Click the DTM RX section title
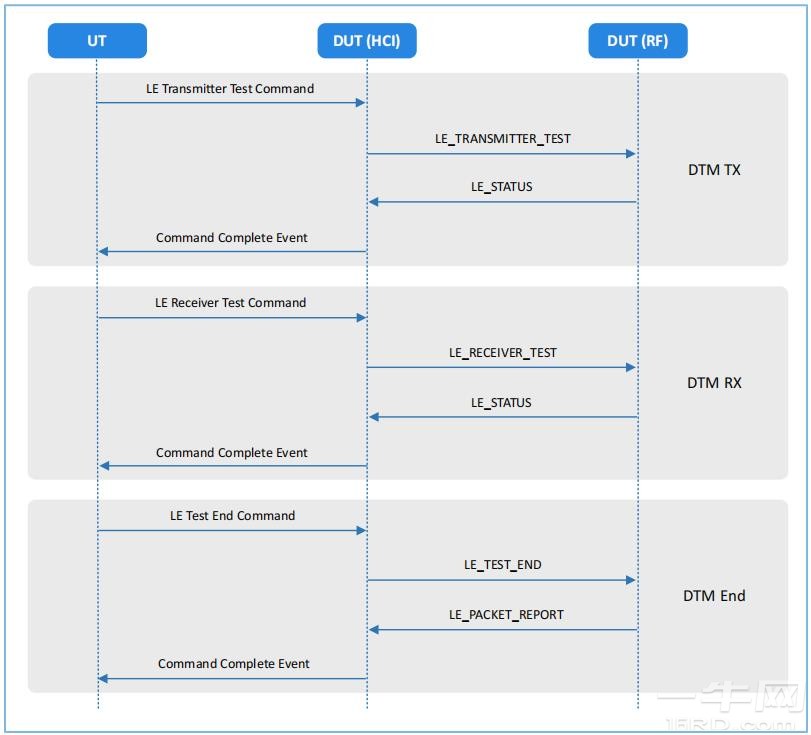This screenshot has width=811, height=735. pyautogui.click(x=714, y=383)
